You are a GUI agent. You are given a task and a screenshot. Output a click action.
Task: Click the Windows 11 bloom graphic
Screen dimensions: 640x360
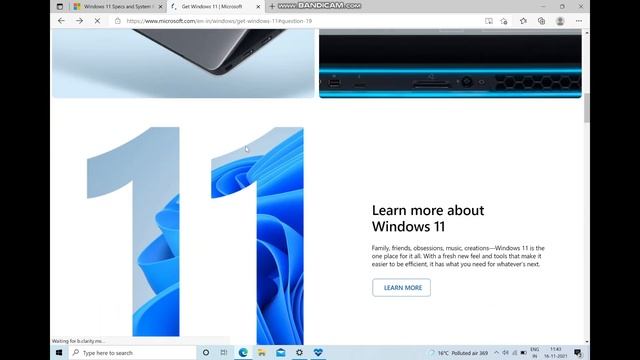195,235
